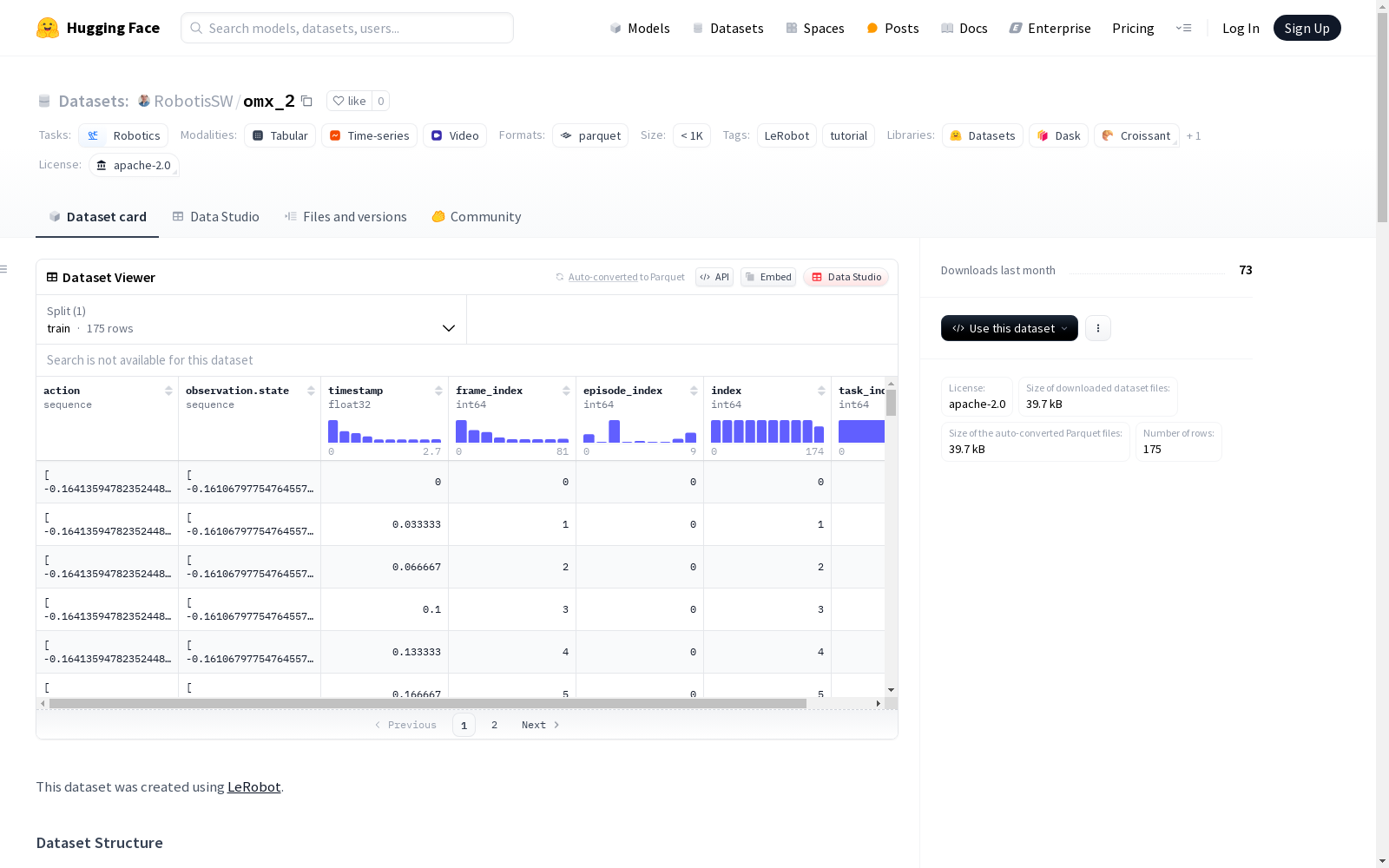
Task: Sort by the observation.state column arrows
Action: point(311,391)
